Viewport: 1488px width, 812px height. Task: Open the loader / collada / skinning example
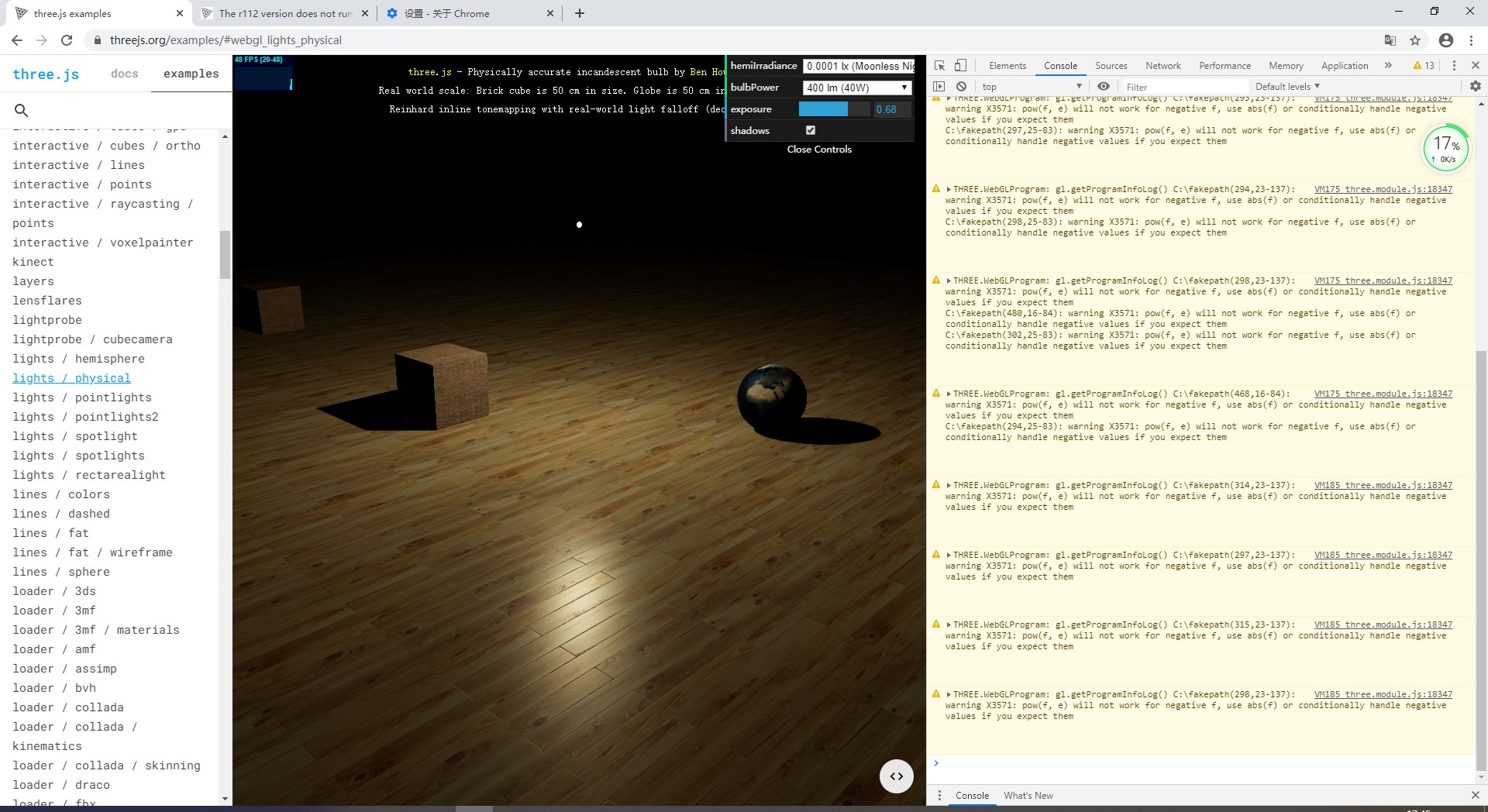(x=106, y=766)
